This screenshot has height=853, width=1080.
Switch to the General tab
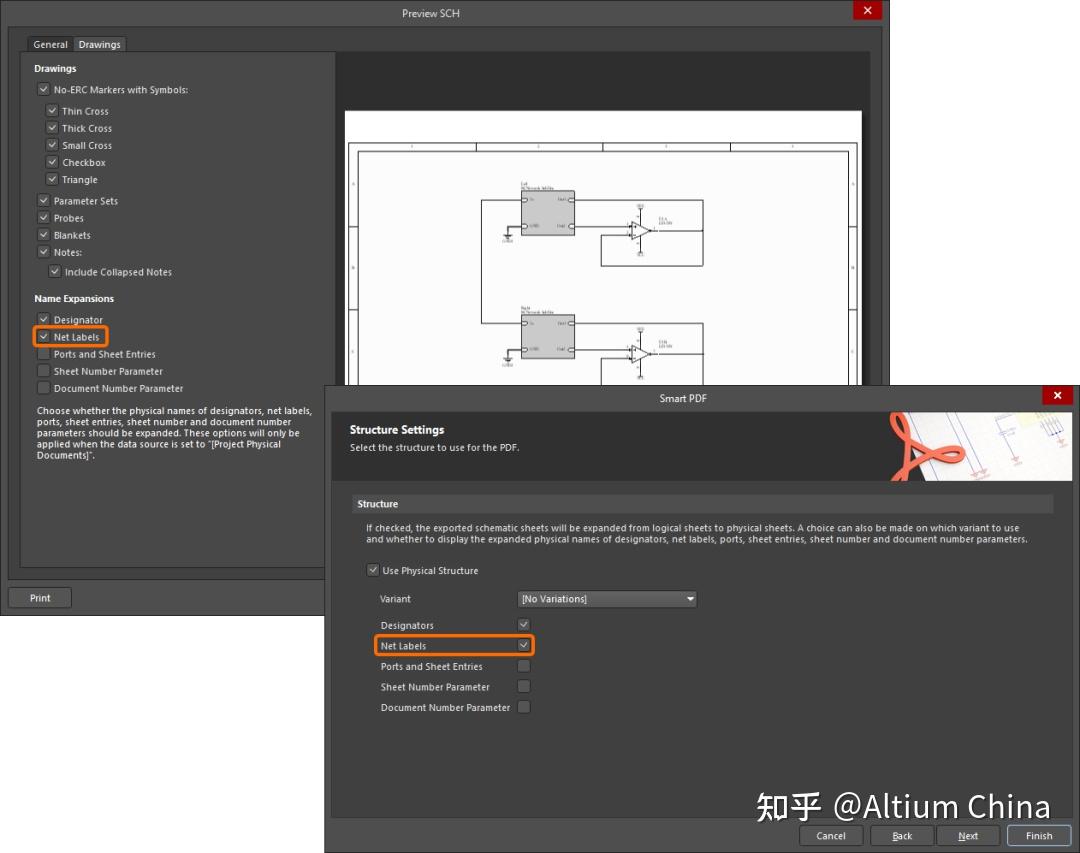(x=50, y=44)
